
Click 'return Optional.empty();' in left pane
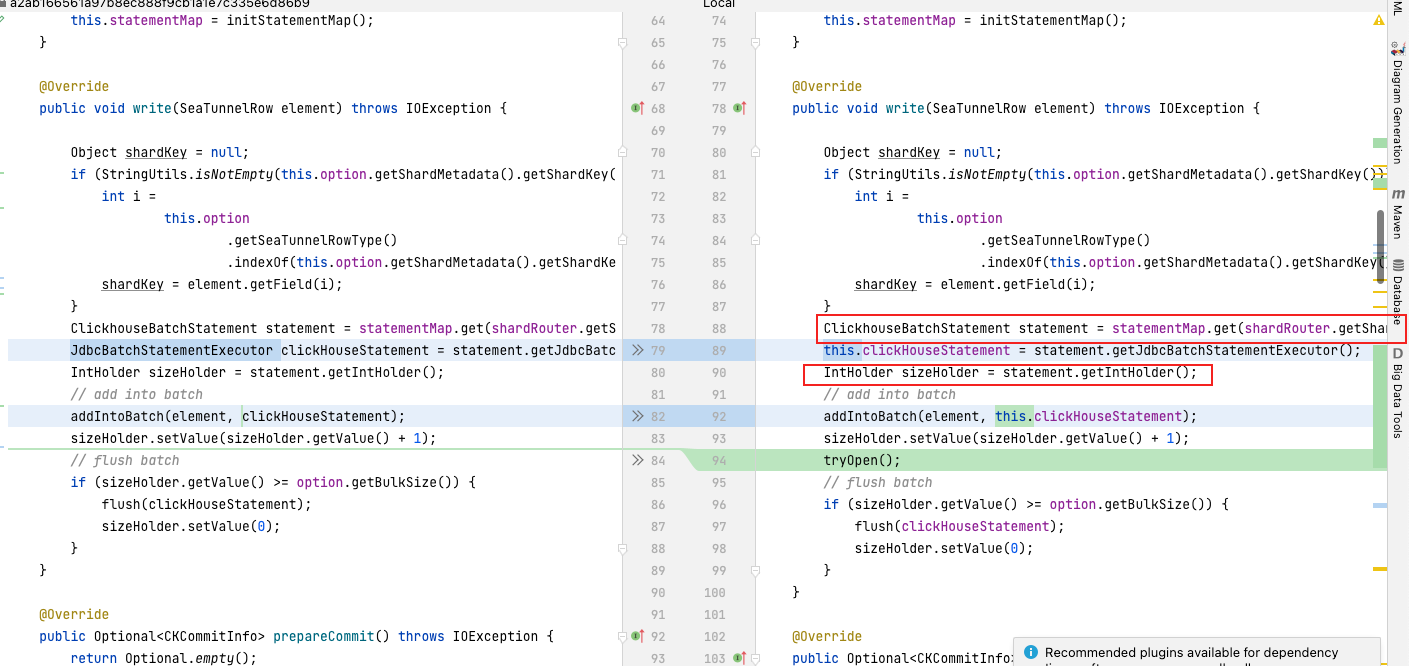pyautogui.click(x=164, y=658)
